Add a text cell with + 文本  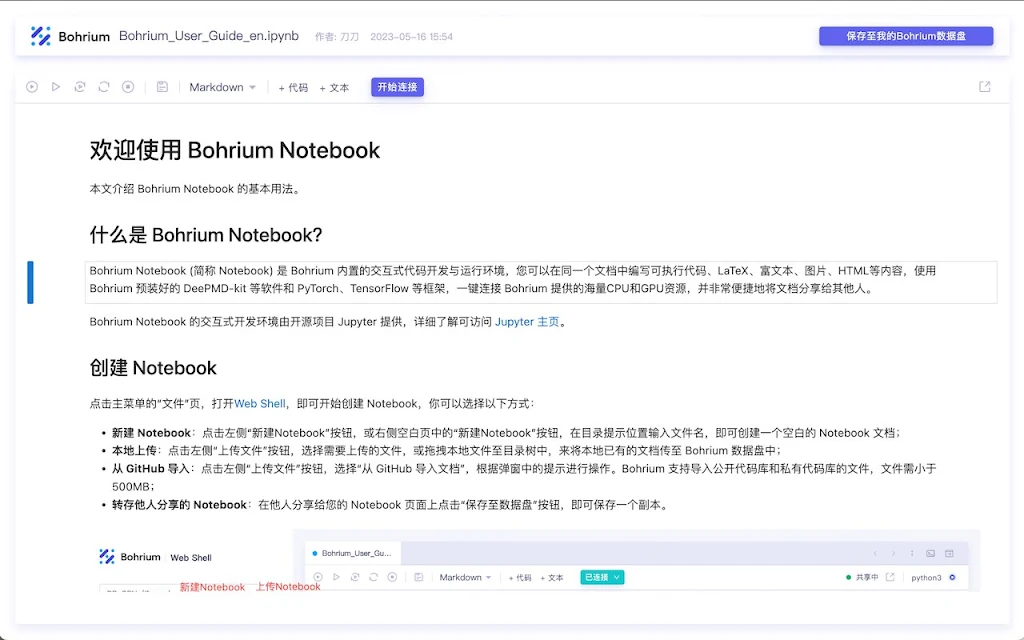334,88
